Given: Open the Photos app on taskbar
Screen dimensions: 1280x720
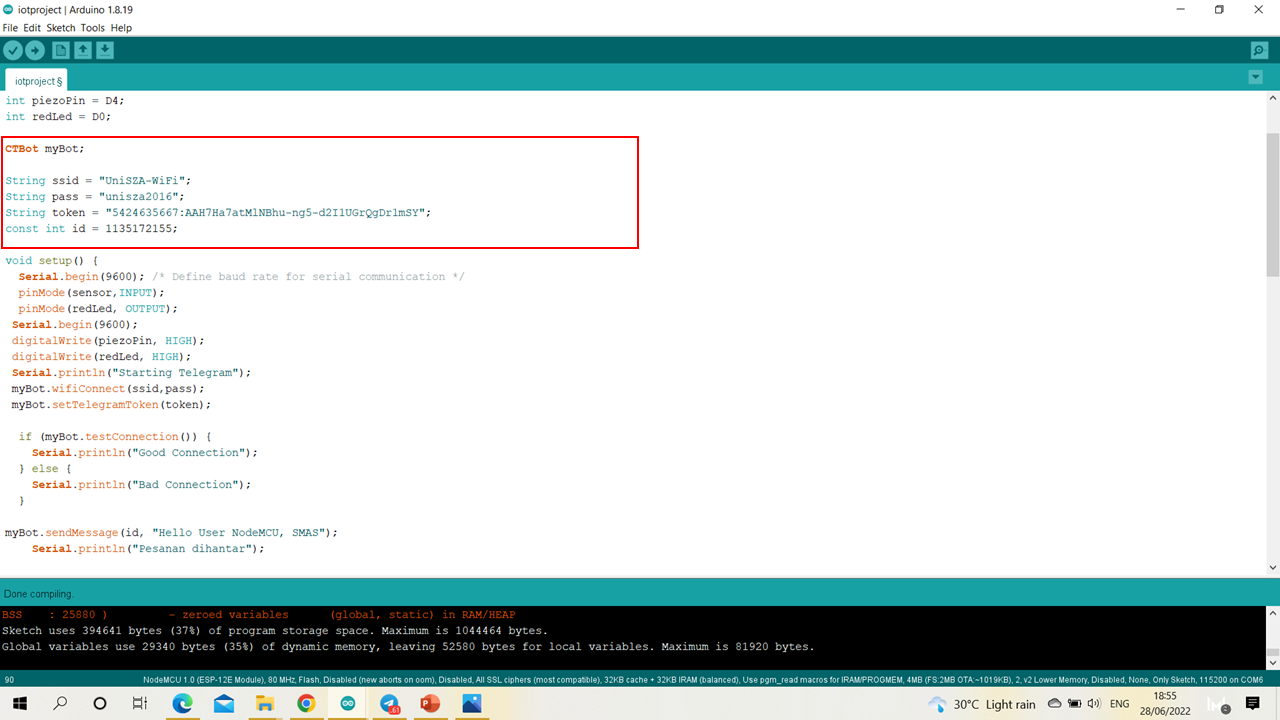Looking at the screenshot, I should pyautogui.click(x=471, y=704).
